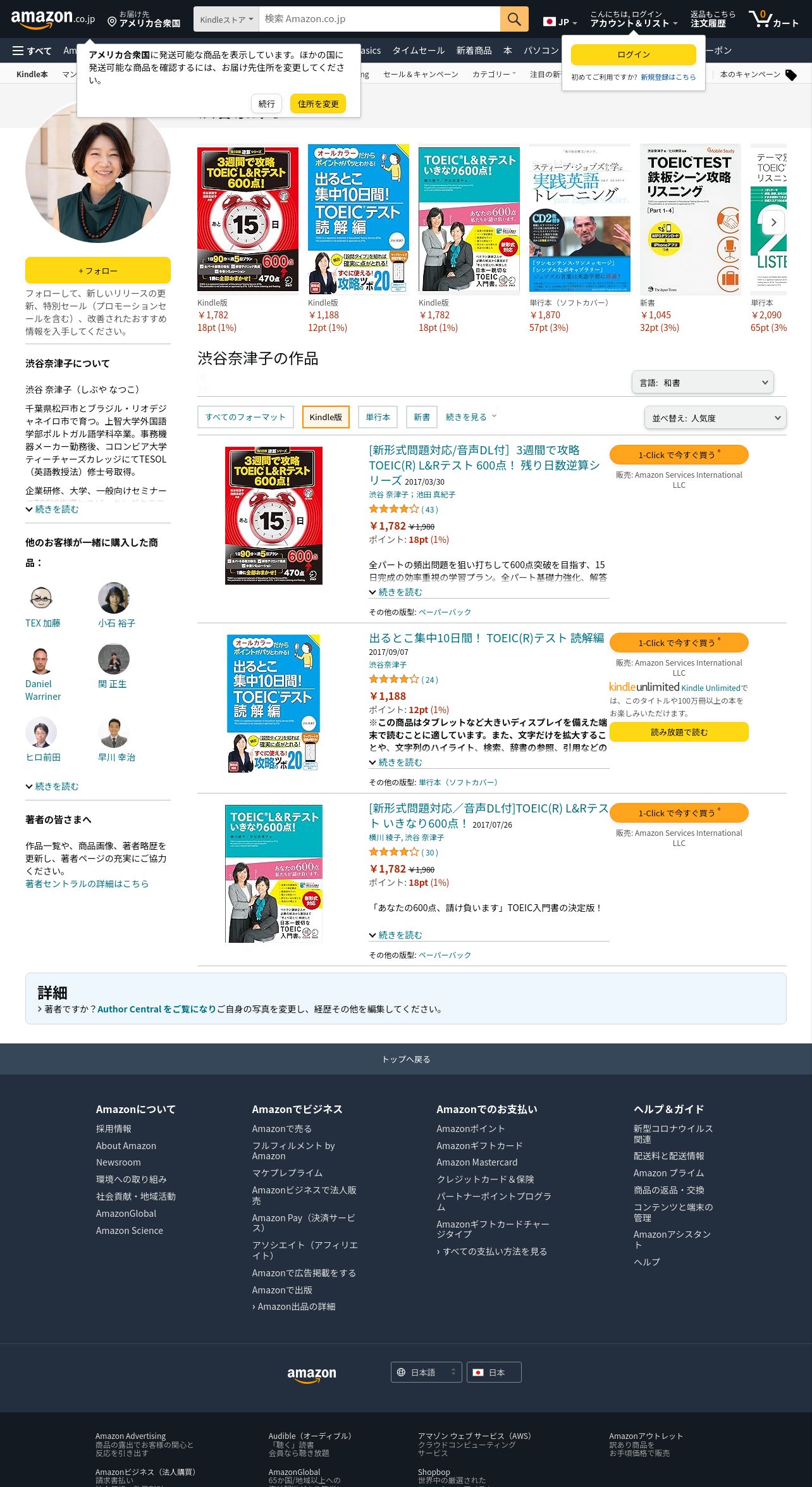
Task: Click the + フォロー button
Action: [x=98, y=270]
